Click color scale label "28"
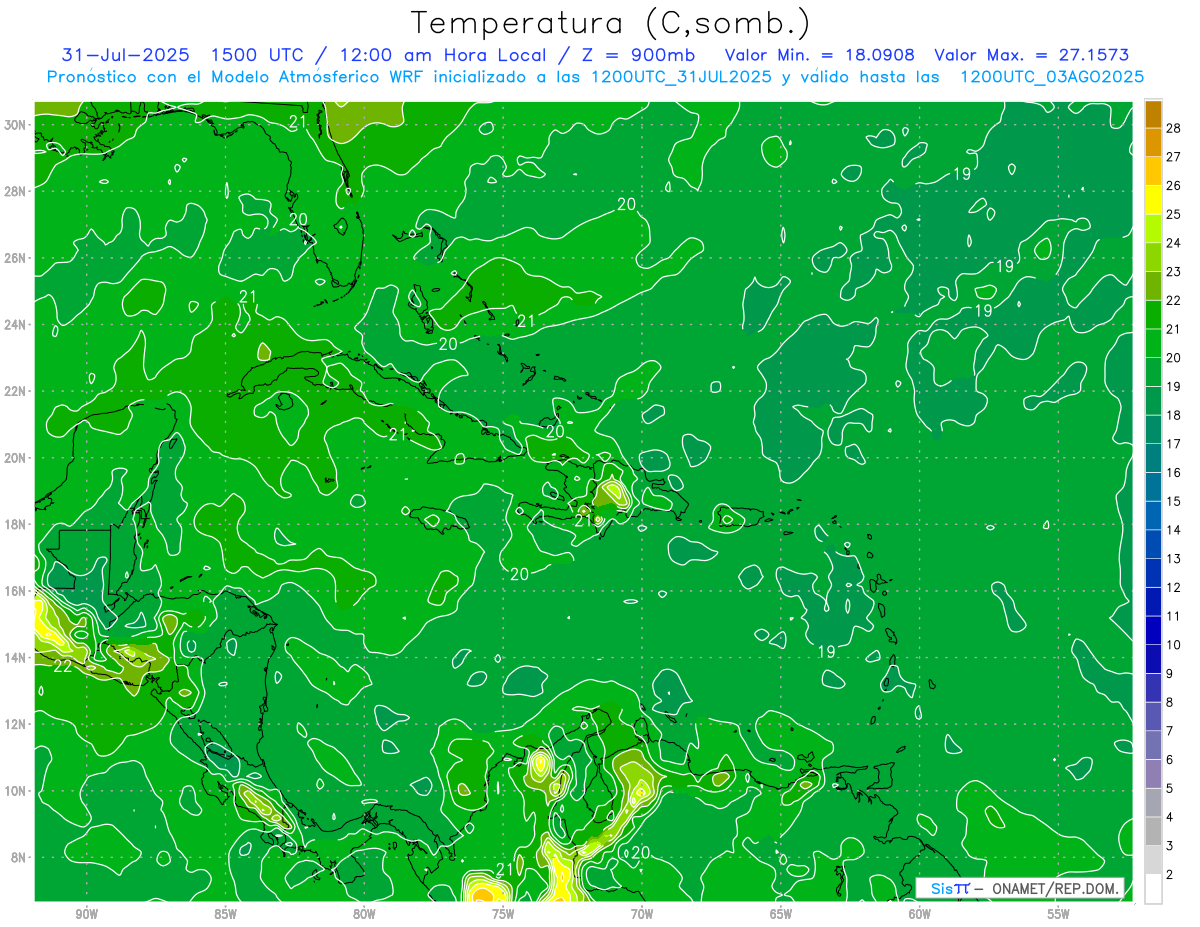The image size is (1200, 927). (1173, 127)
